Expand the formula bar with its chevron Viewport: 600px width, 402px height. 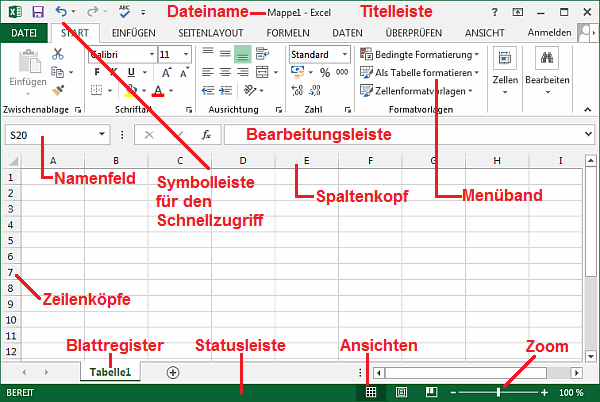(x=589, y=134)
